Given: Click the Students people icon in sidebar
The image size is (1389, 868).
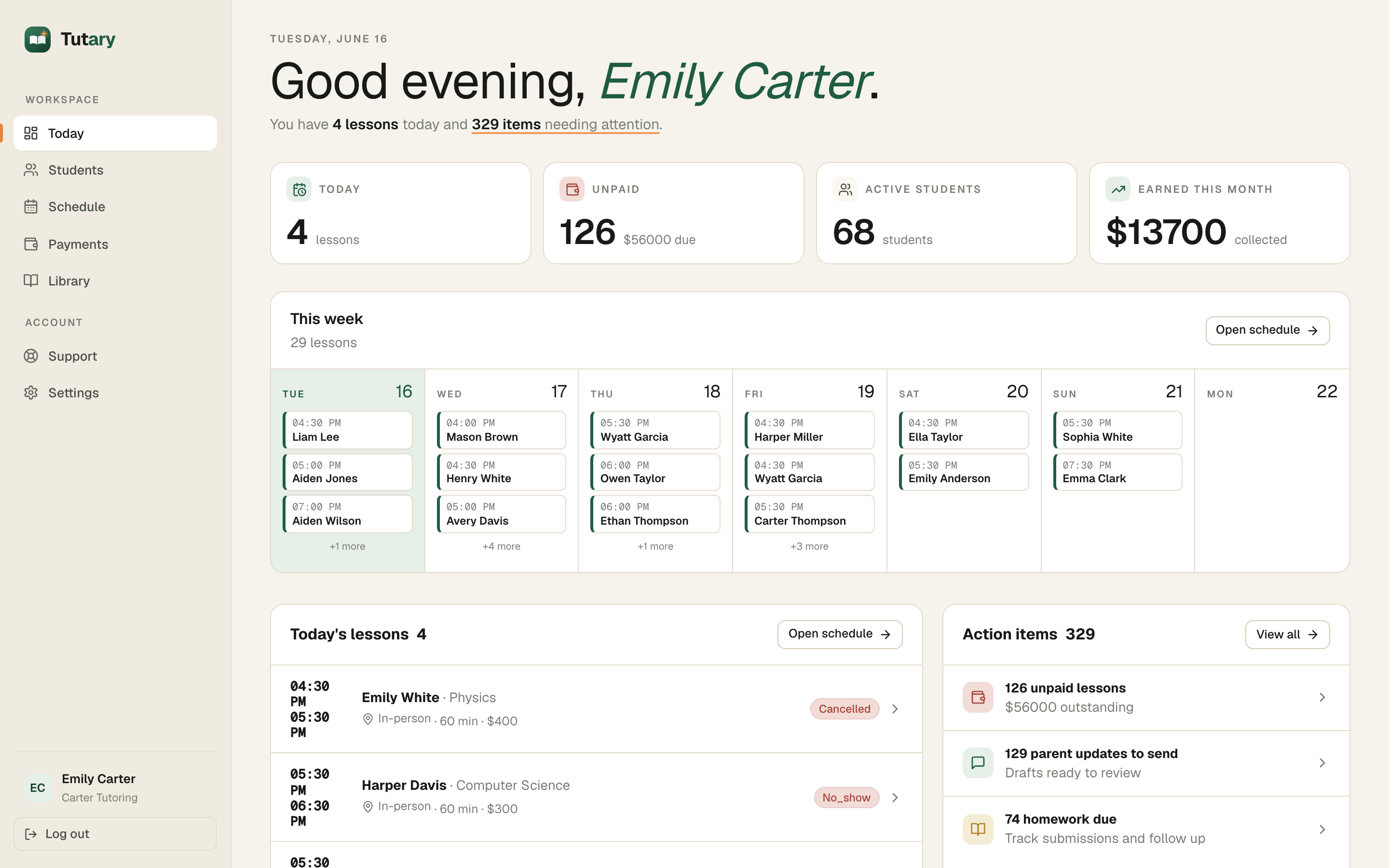Looking at the screenshot, I should tap(31, 170).
